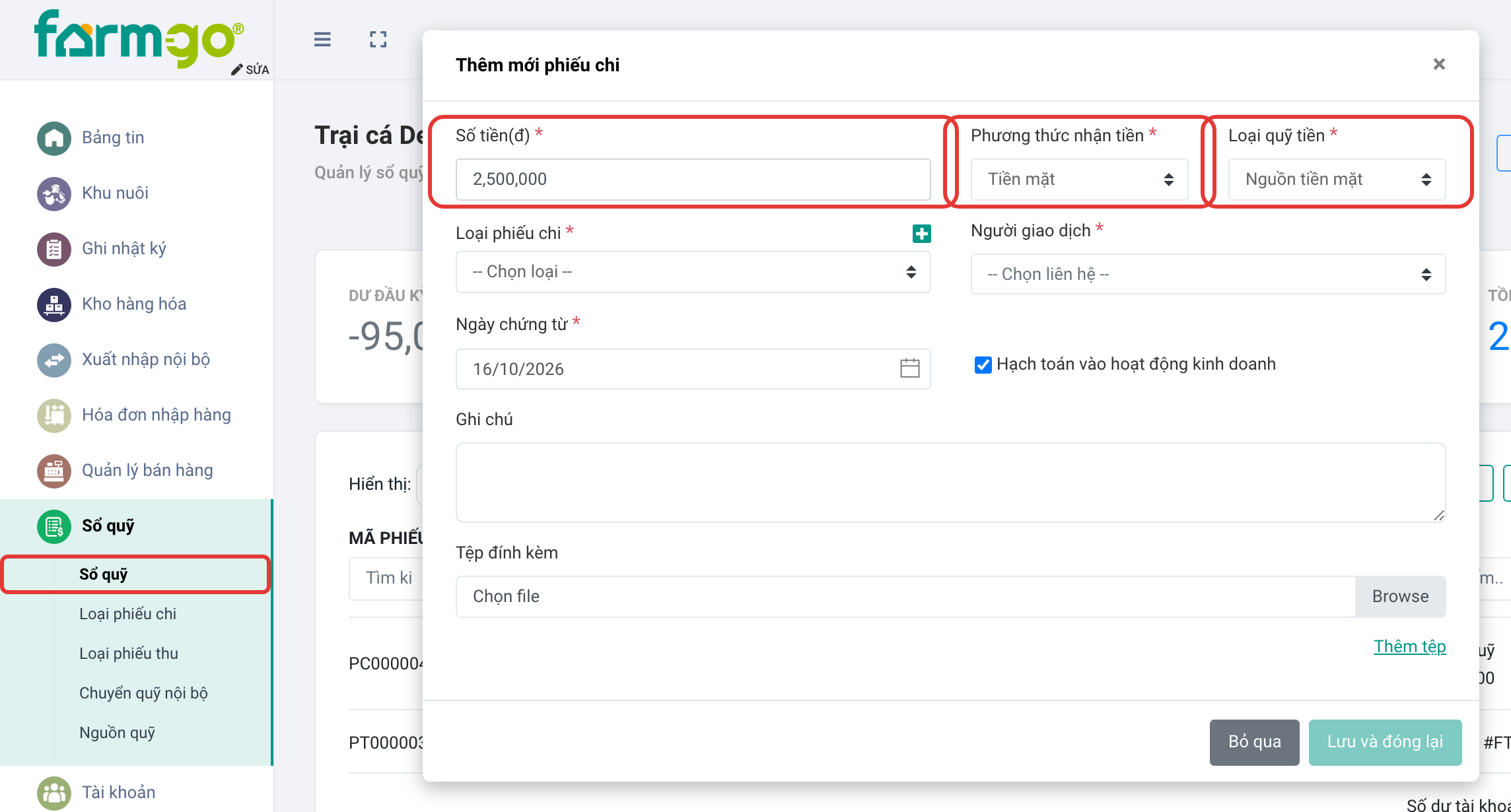Click into the Ghi chú text area

[x=950, y=483]
